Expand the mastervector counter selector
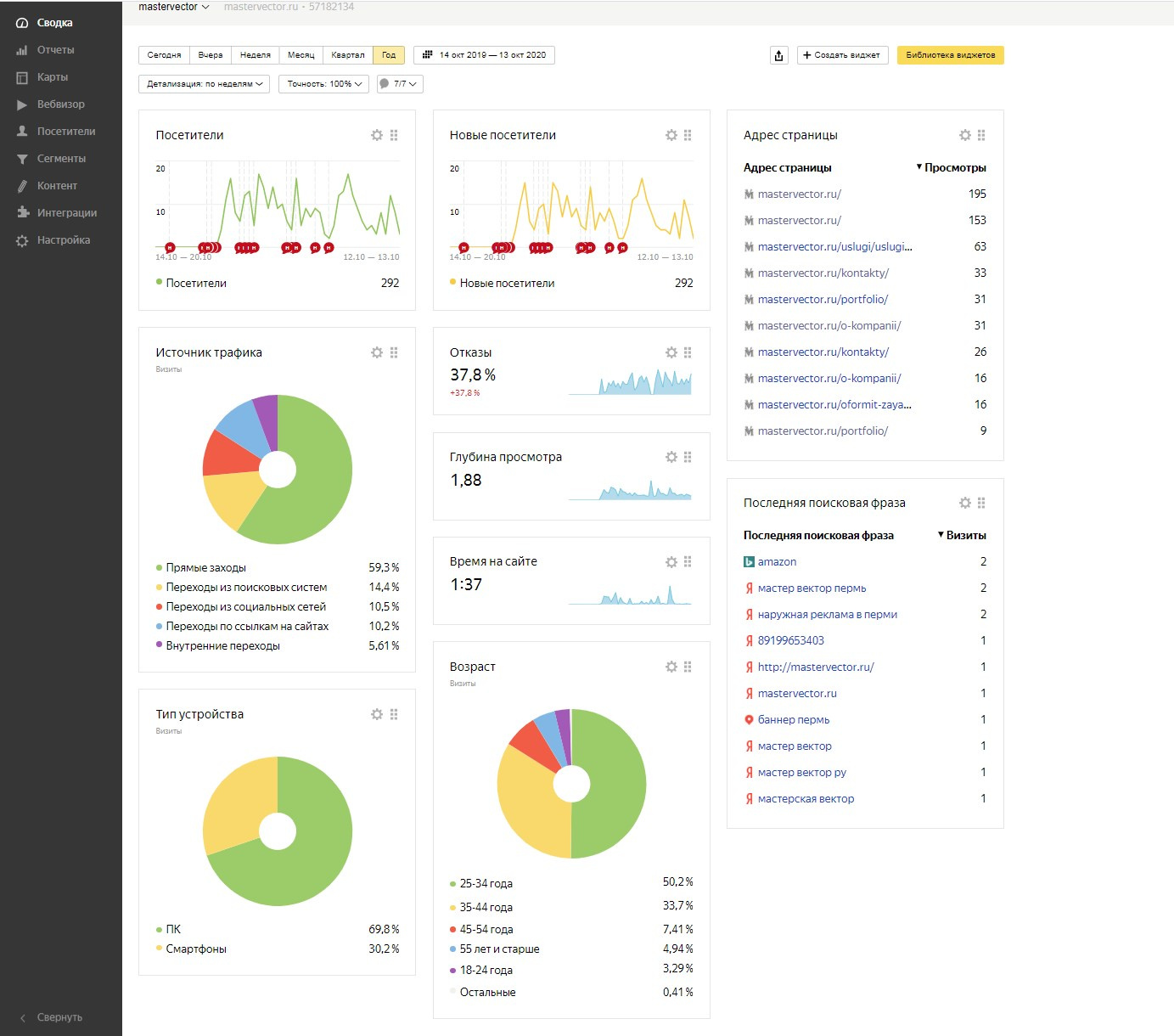 (174, 7)
